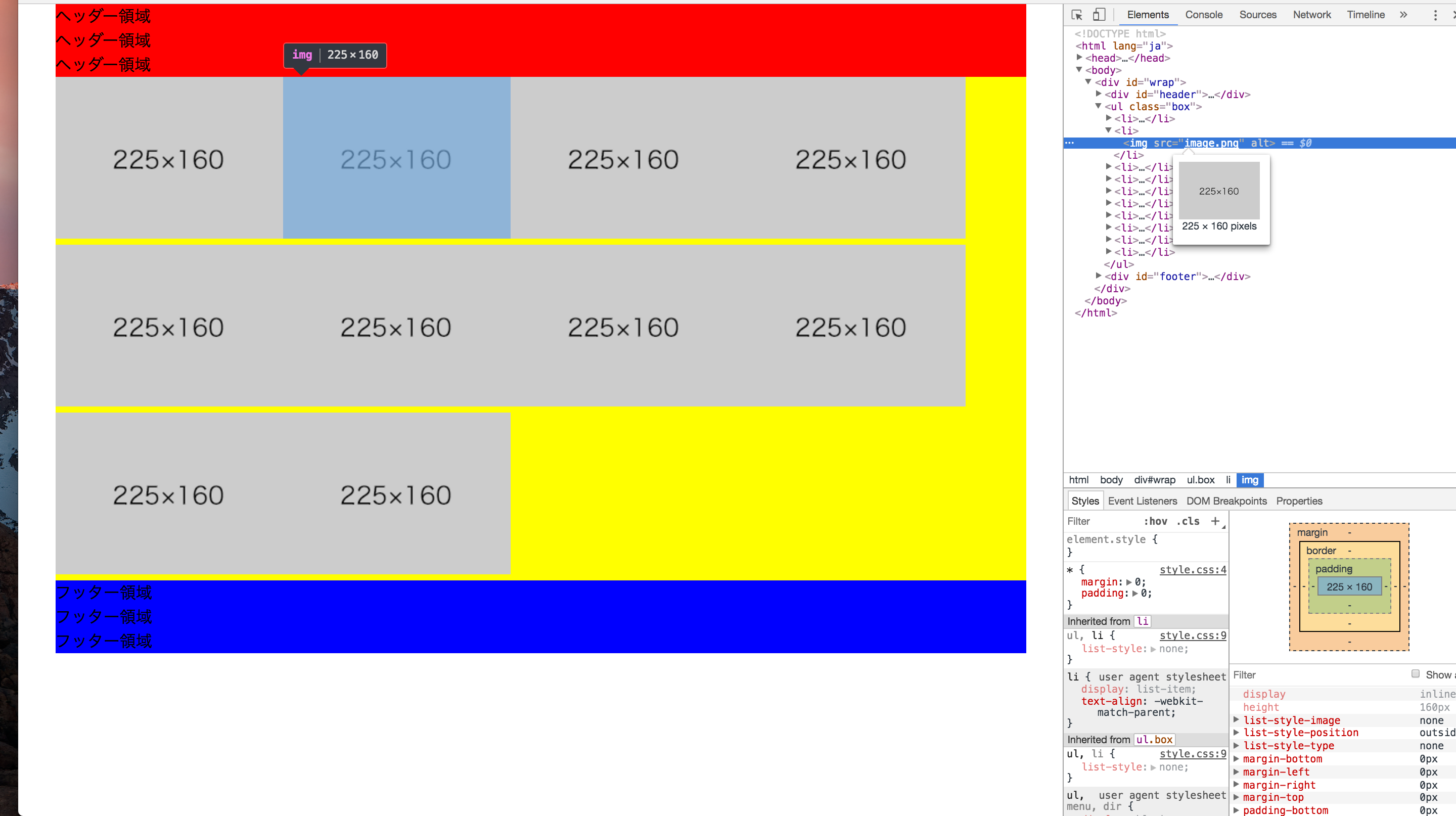This screenshot has width=1456, height=816.
Task: Click the 225x160 image thumbnail in preview
Action: coord(1220,190)
